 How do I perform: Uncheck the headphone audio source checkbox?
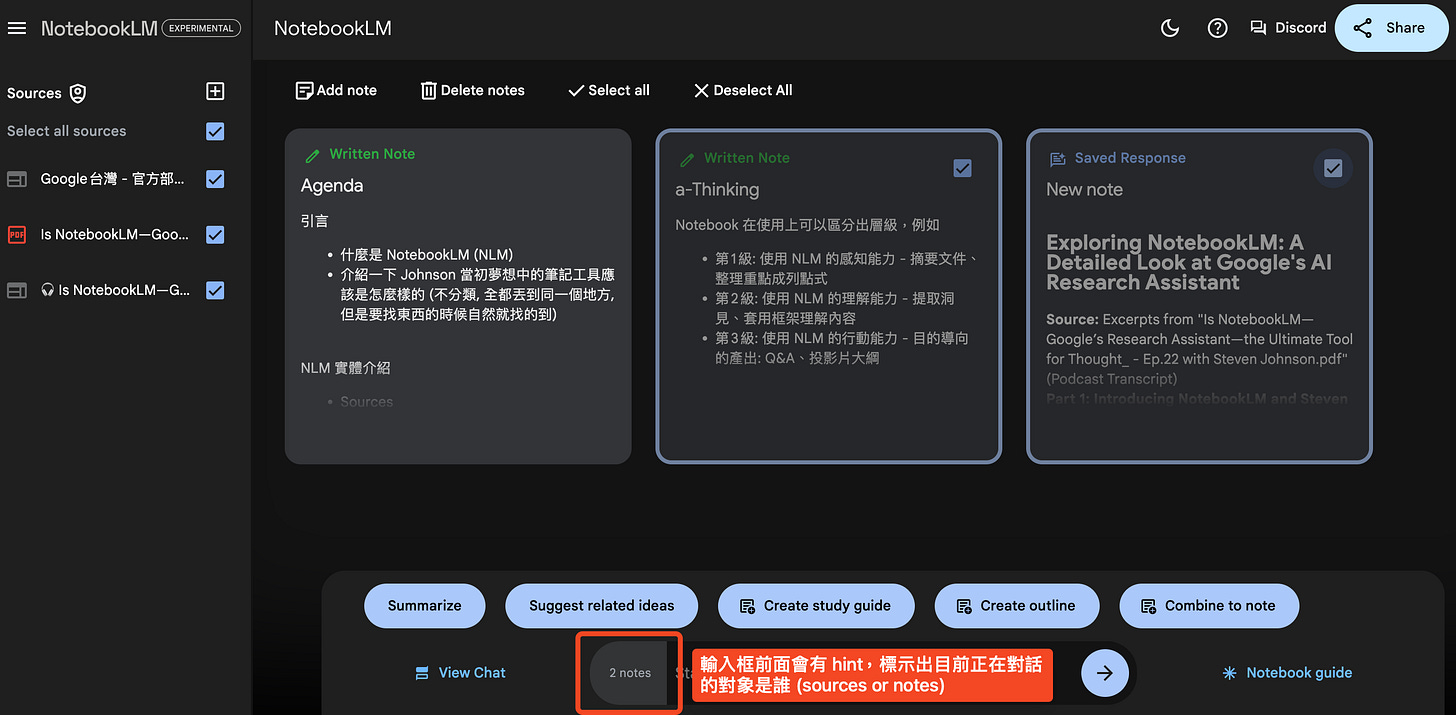[x=215, y=290]
